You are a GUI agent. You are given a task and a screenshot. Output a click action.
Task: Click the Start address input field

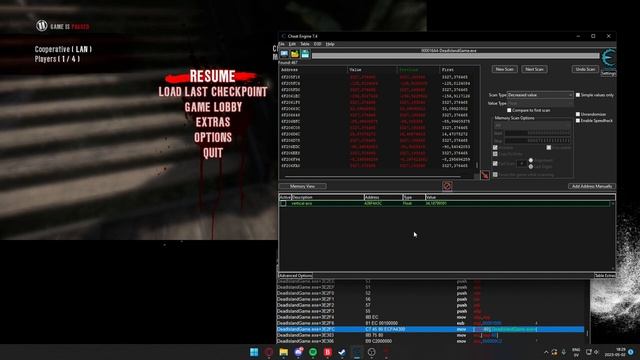tap(537, 133)
